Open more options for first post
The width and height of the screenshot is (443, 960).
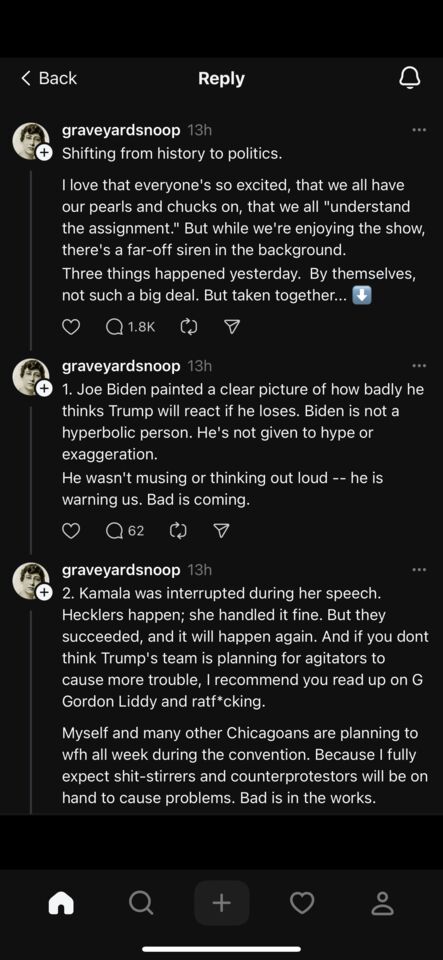click(419, 130)
